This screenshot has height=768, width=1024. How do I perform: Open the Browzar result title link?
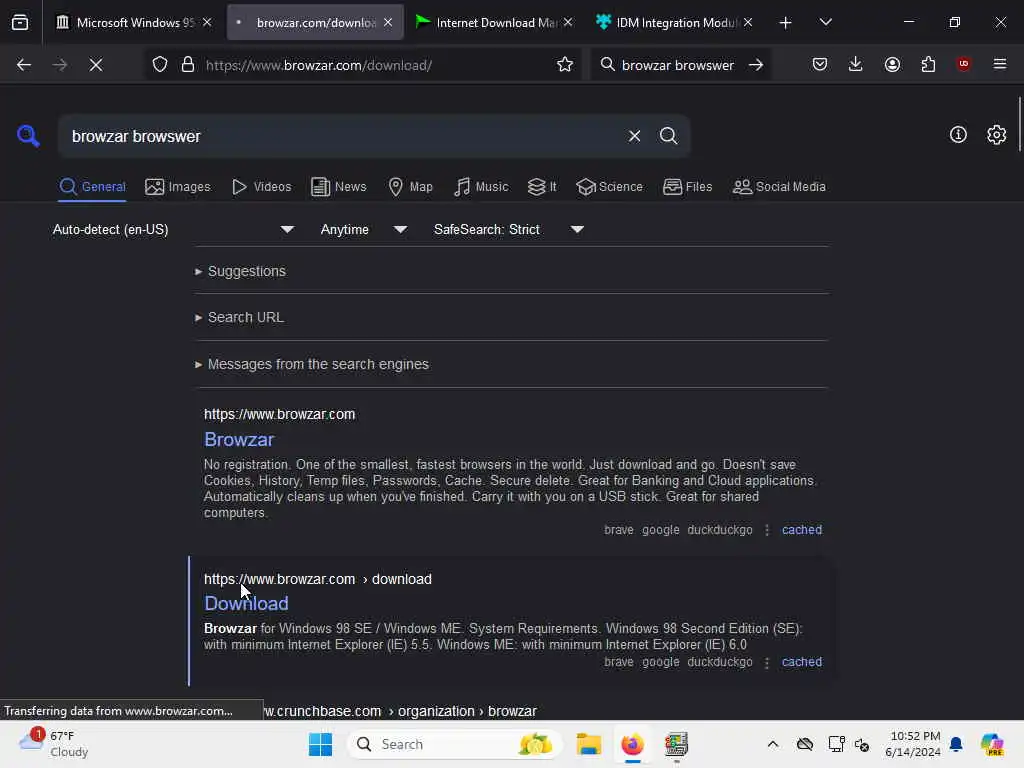(239, 440)
